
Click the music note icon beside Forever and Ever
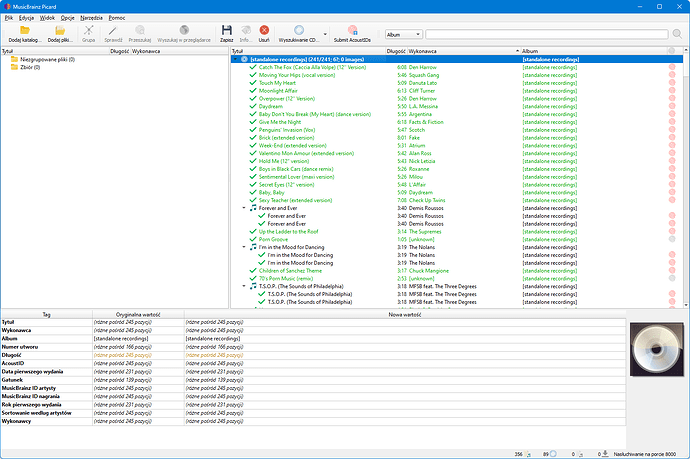pyautogui.click(x=253, y=208)
